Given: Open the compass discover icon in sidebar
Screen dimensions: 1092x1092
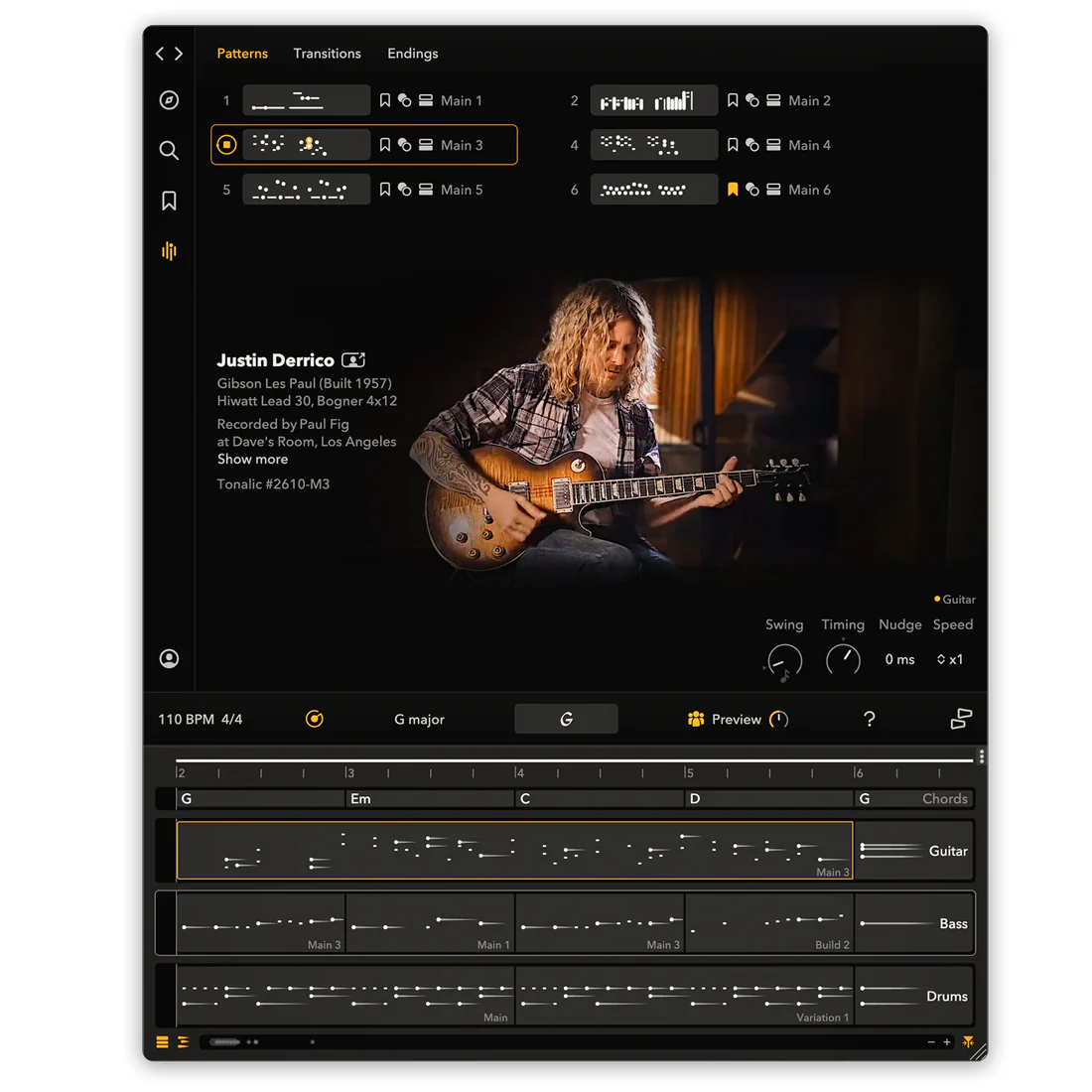Looking at the screenshot, I should (x=169, y=100).
